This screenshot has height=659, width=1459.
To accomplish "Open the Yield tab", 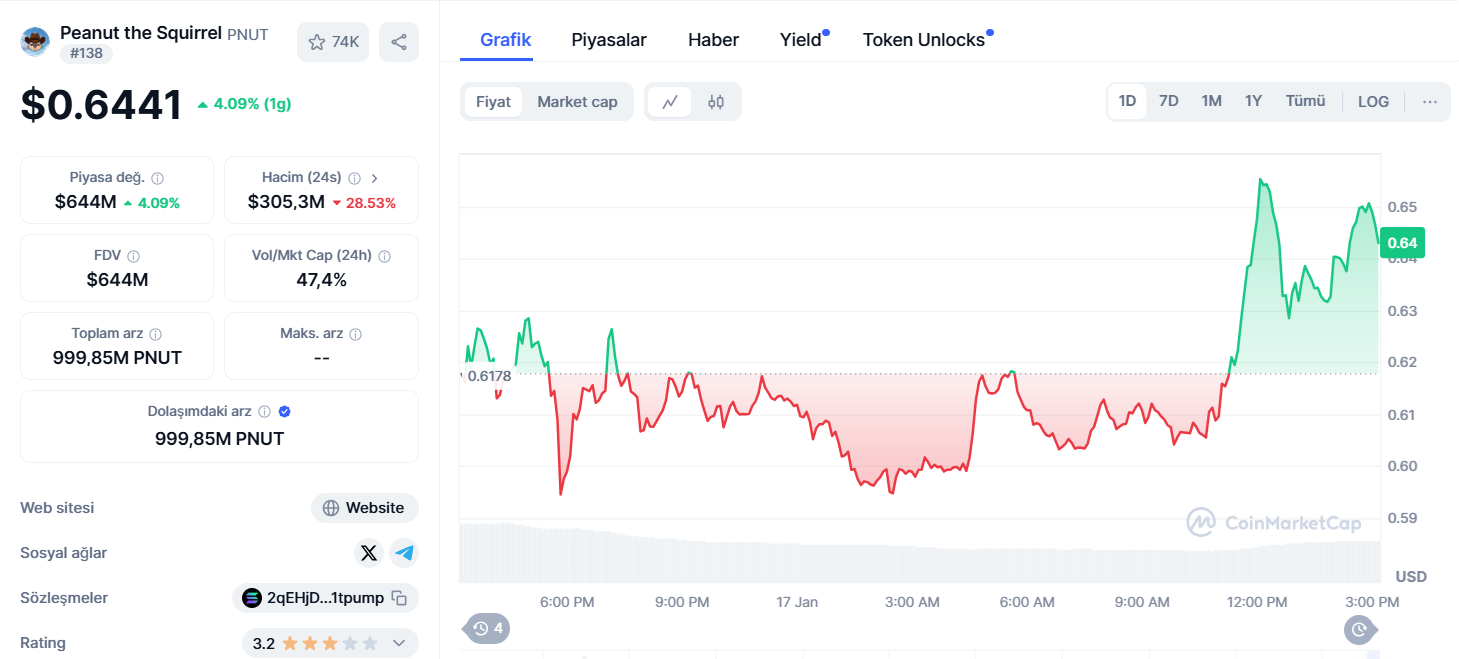I will 801,40.
